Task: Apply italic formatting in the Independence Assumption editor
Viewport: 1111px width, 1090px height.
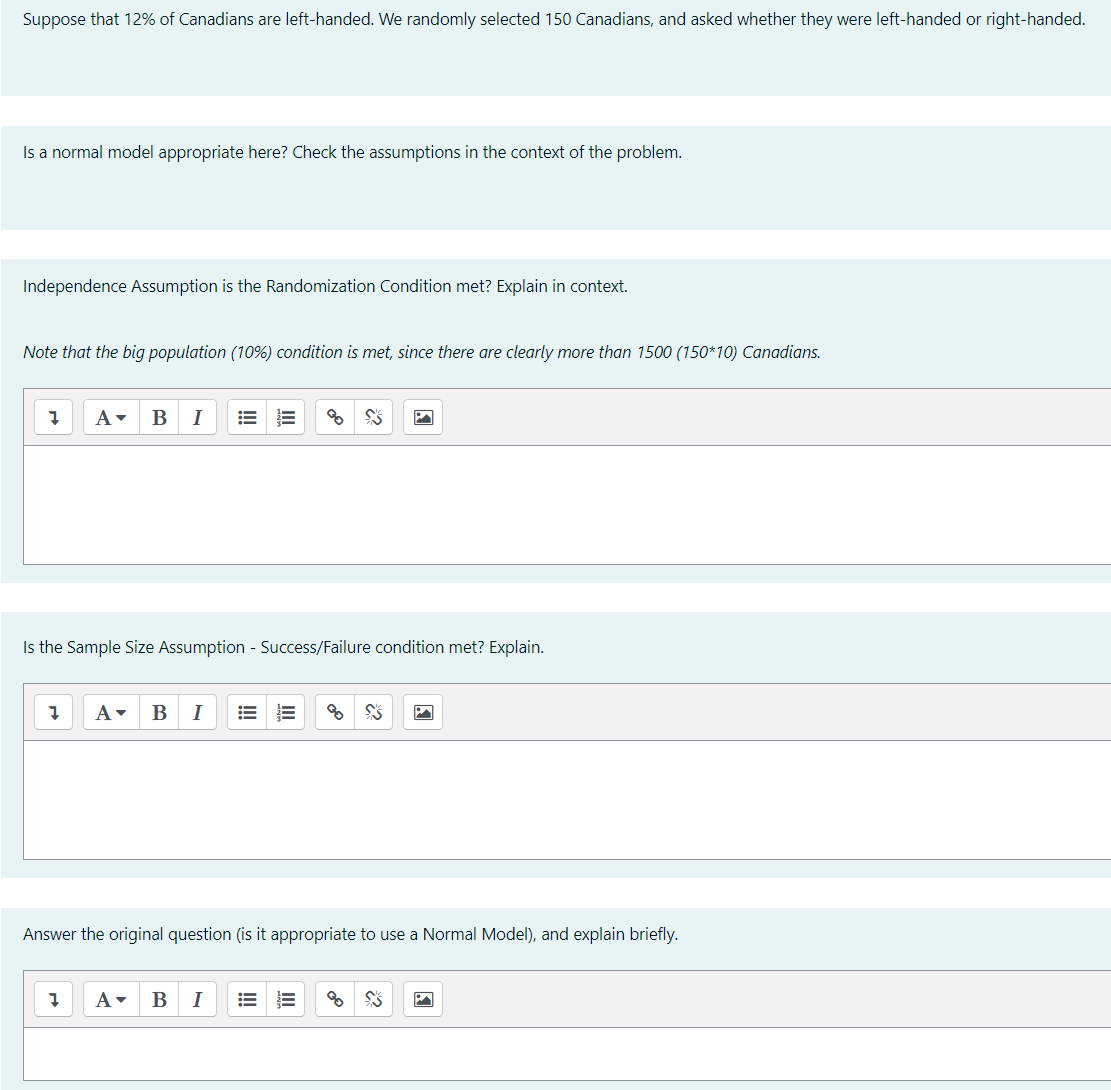Action: click(197, 417)
